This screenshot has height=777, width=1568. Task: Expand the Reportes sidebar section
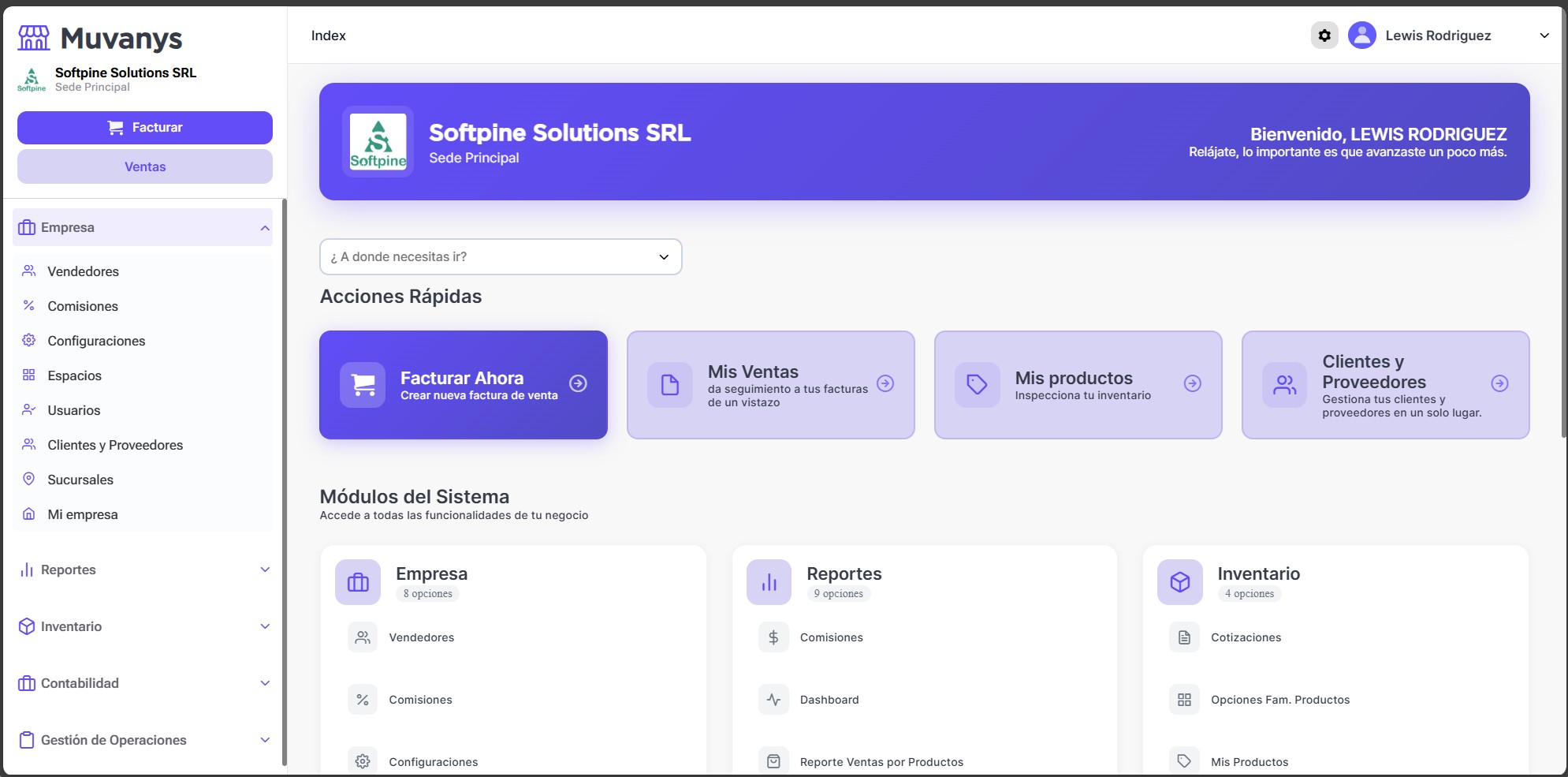tap(265, 570)
